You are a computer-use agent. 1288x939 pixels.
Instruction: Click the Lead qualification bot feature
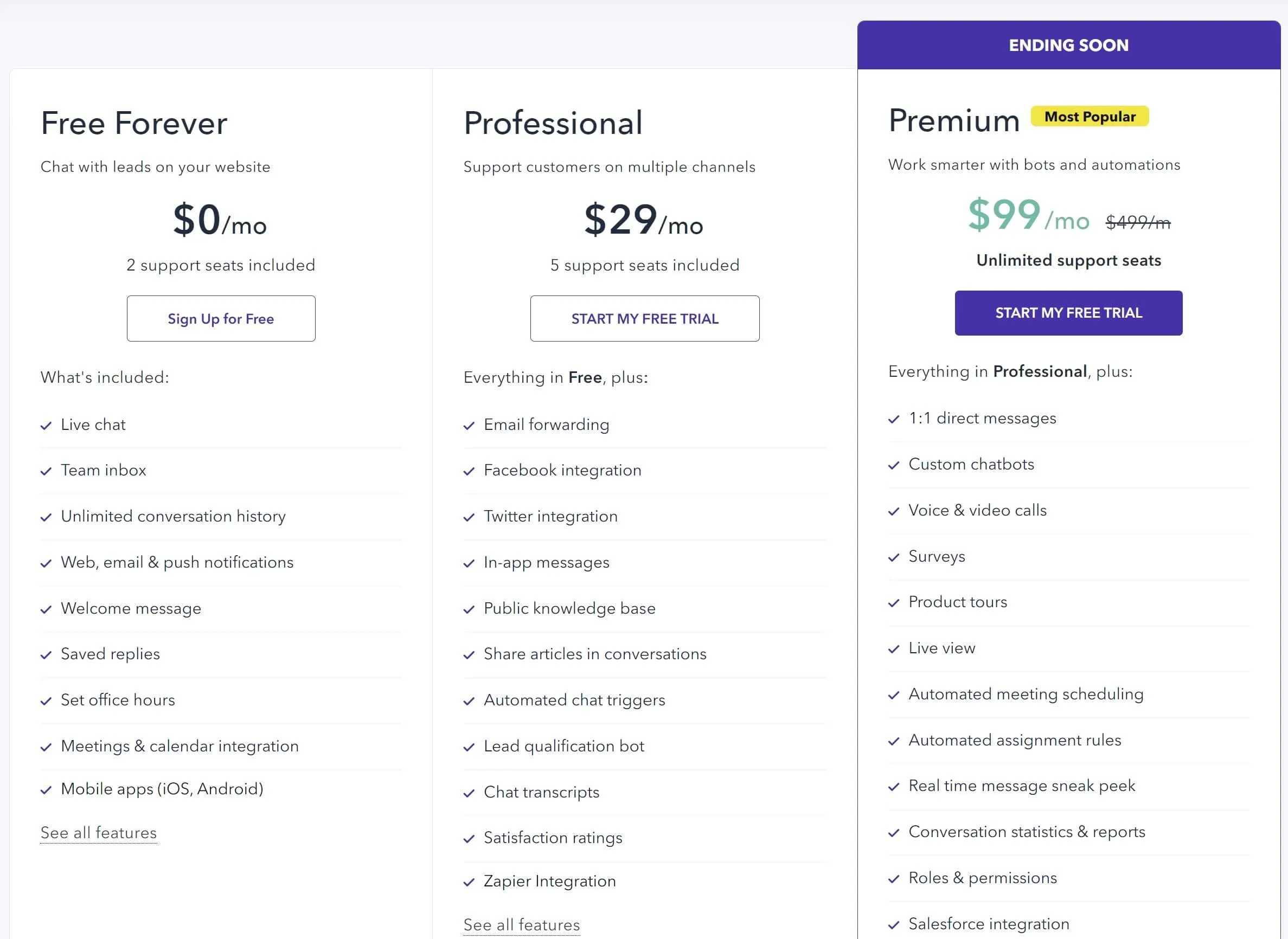point(563,746)
